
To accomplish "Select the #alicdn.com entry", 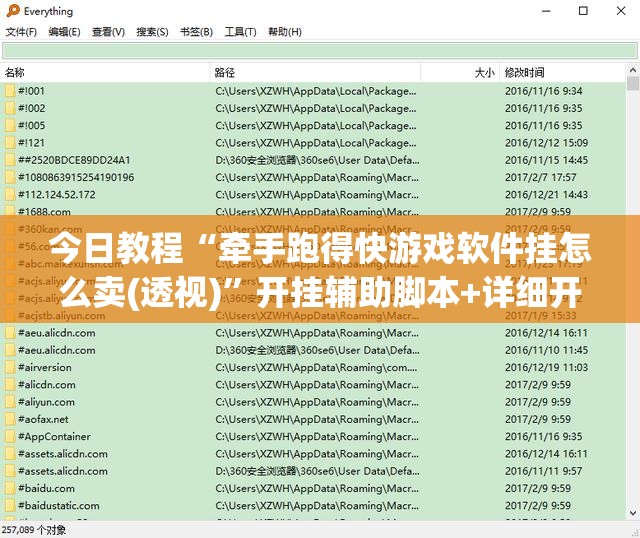I will (x=47, y=385).
